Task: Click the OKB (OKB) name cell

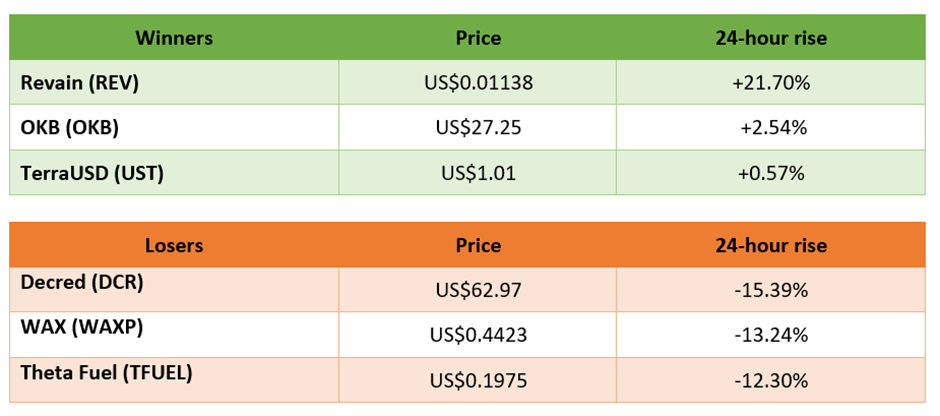Action: [x=174, y=127]
